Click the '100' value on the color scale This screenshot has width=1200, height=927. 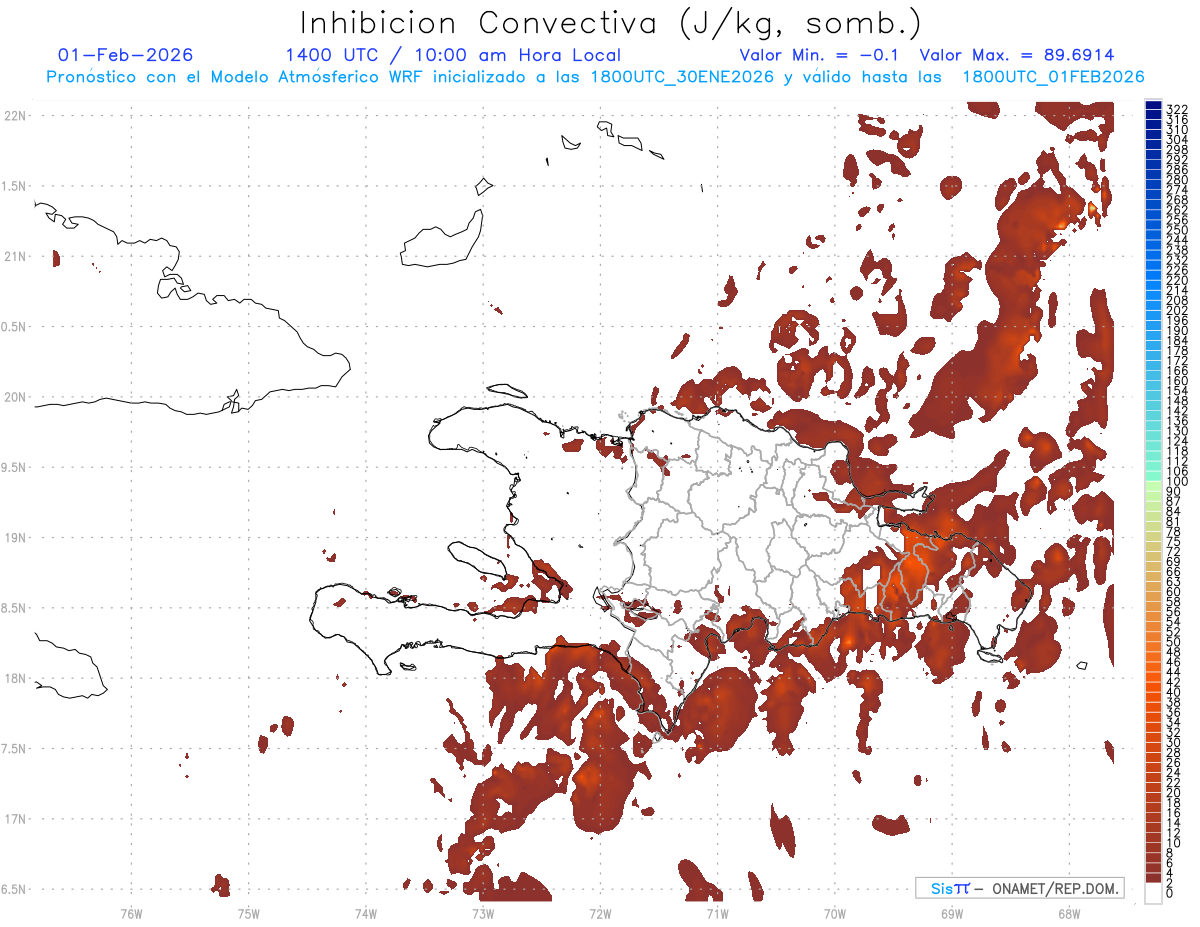pyautogui.click(x=1176, y=482)
